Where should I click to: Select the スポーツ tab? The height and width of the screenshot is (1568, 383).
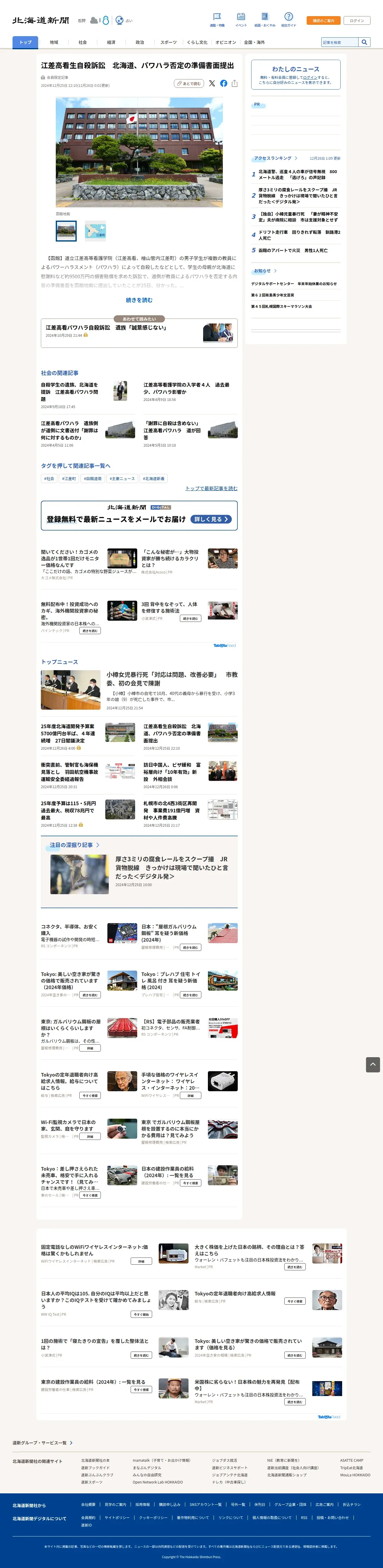(x=169, y=42)
